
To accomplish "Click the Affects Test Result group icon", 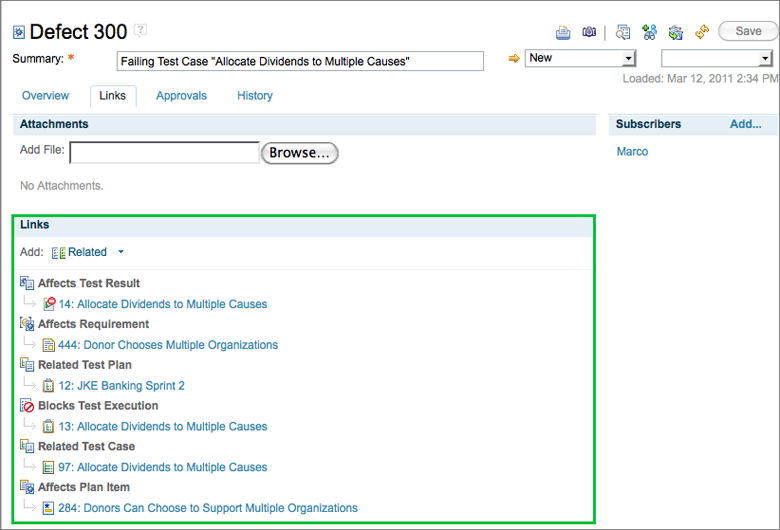I will point(27,283).
